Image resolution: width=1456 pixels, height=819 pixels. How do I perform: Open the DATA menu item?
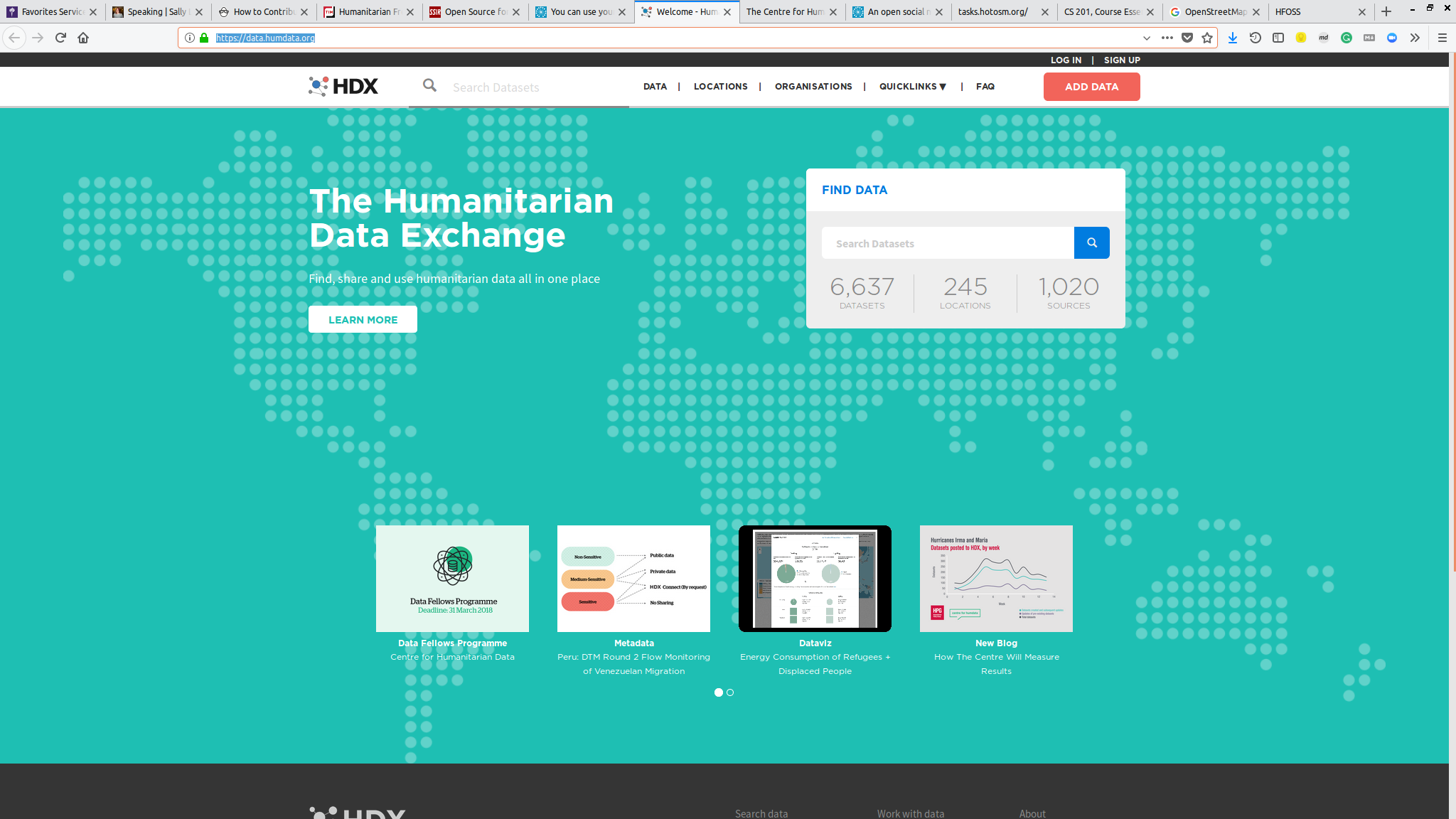click(x=655, y=87)
